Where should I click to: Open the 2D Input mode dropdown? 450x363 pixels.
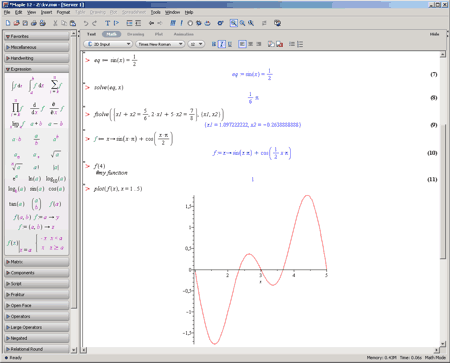[108, 44]
